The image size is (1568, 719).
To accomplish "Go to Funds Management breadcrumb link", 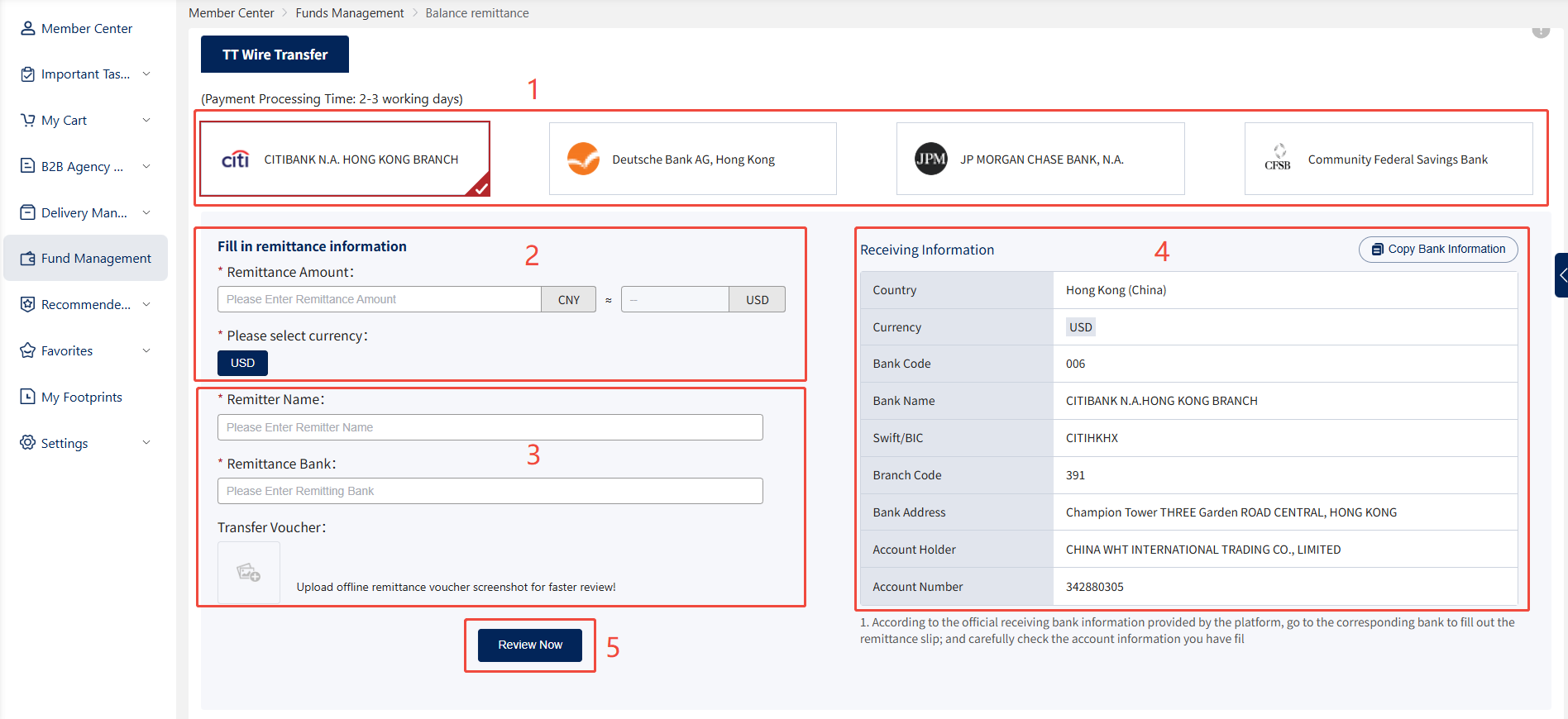I will [350, 13].
